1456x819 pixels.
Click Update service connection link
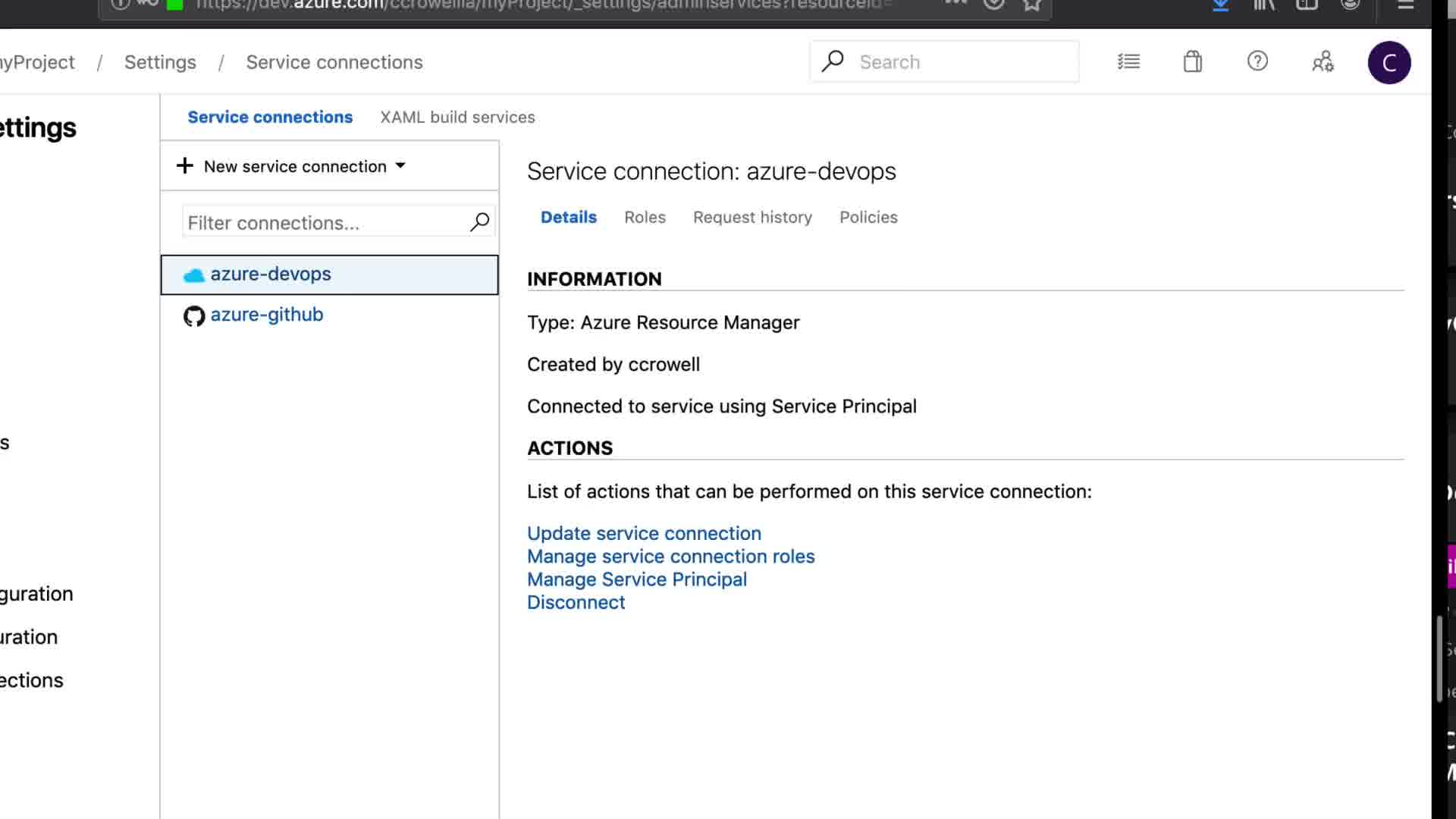click(644, 533)
